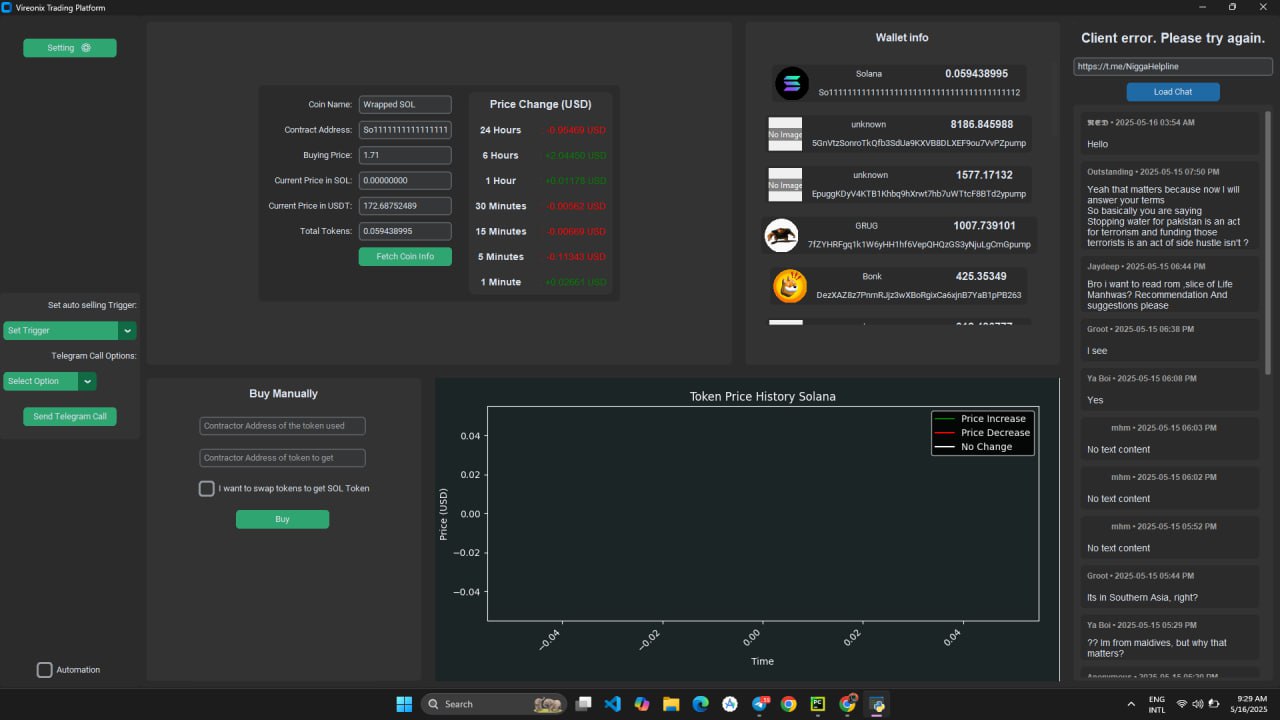The height and width of the screenshot is (720, 1280).
Task: Focus the Buying Price input field
Action: click(405, 155)
